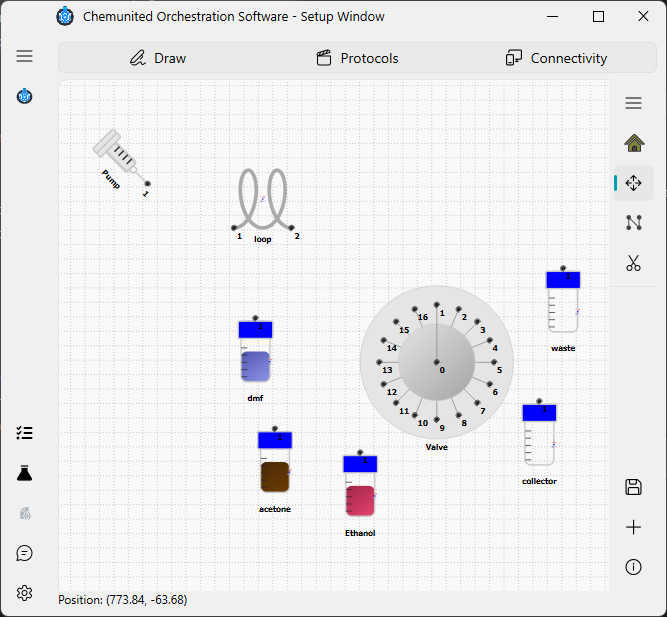
Task: Select the move tool with four arrows
Action: (633, 183)
